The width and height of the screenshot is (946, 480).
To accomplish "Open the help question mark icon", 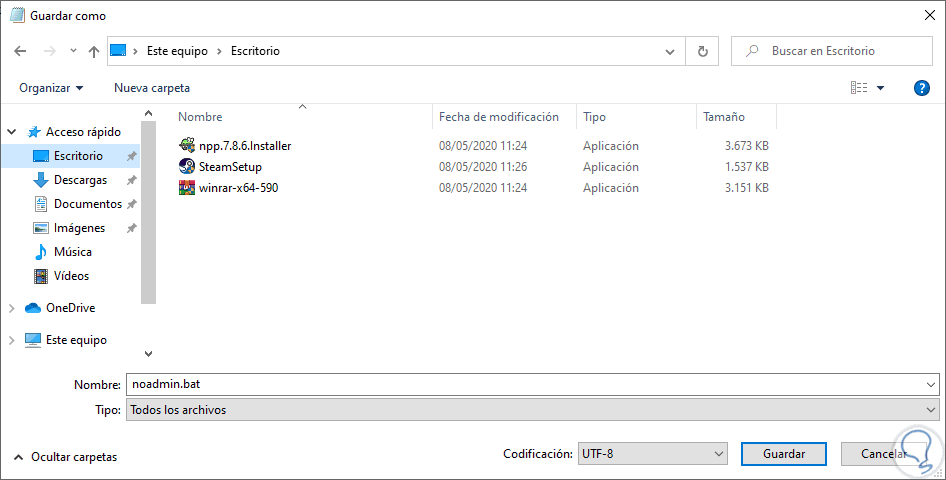I will (922, 88).
